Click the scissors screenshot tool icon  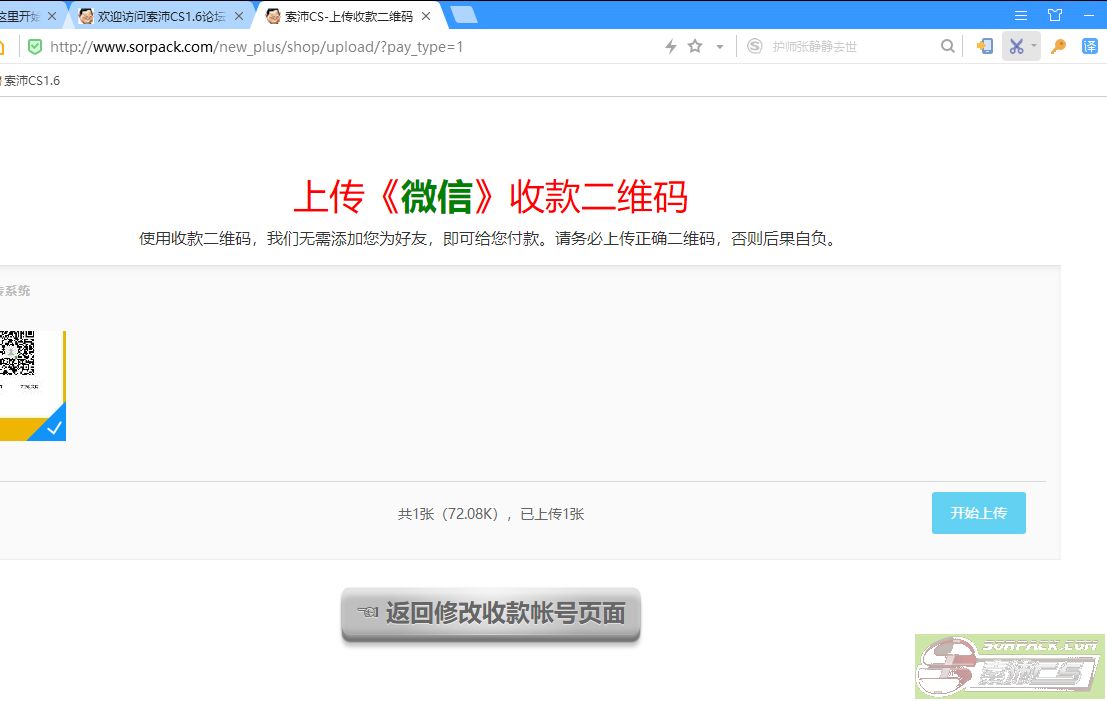(1016, 47)
